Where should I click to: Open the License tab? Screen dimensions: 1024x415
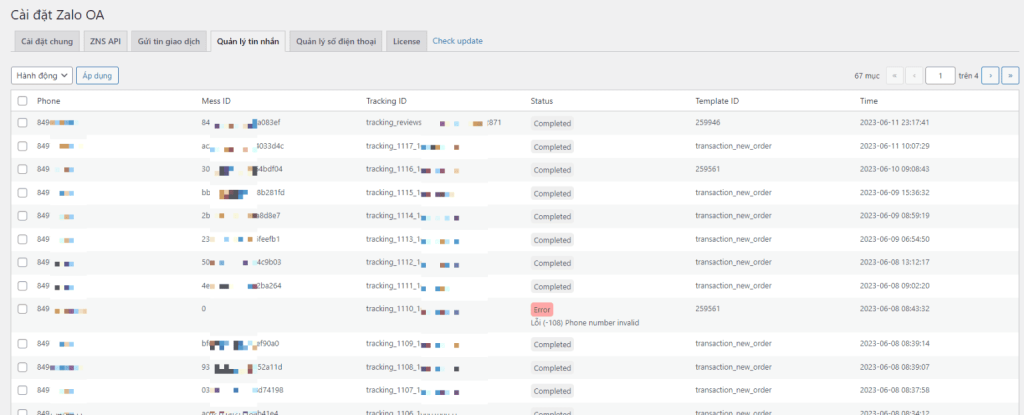[x=406, y=41]
